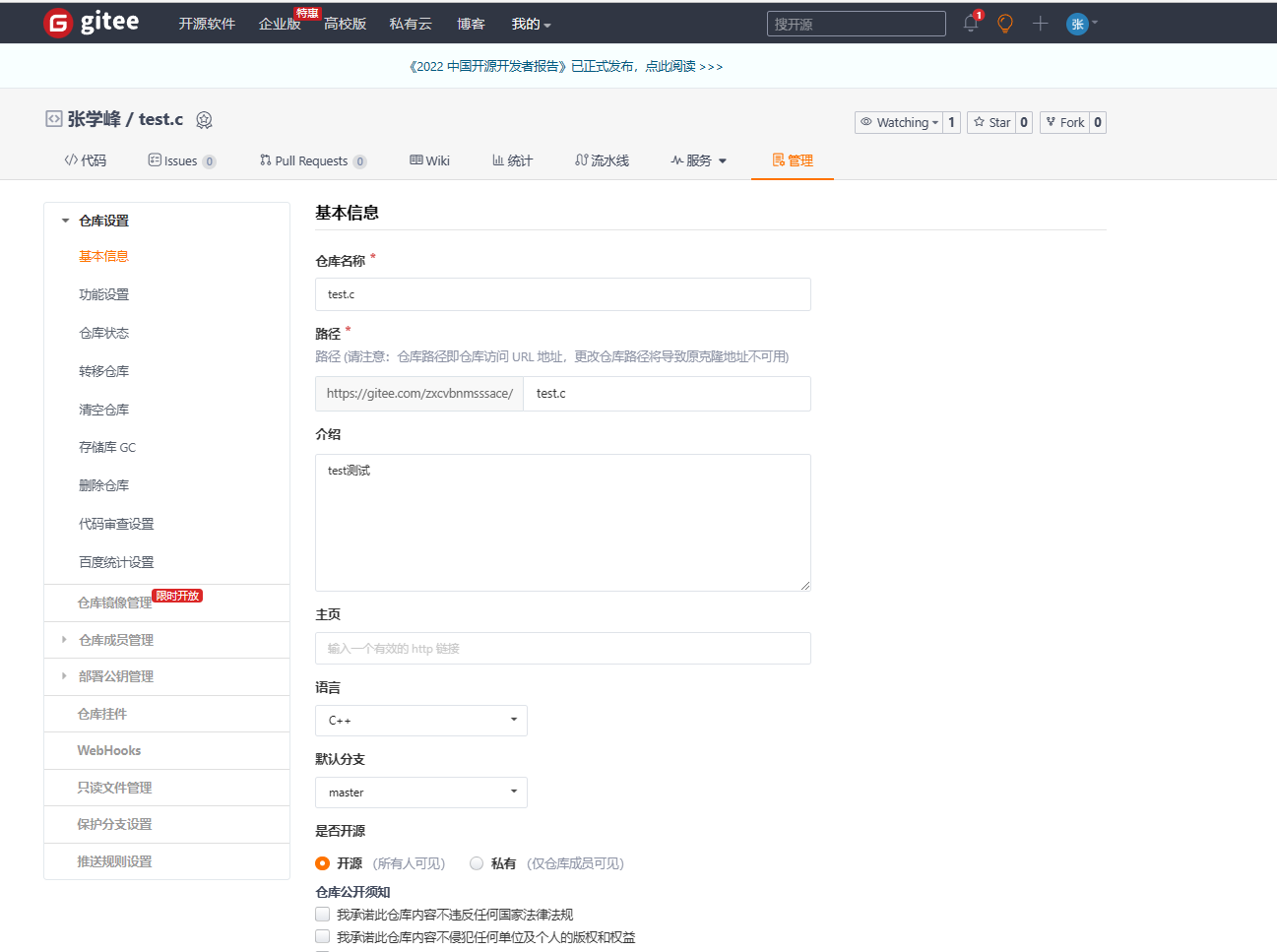This screenshot has width=1277, height=952.
Task: Open the notification bell icon
Action: [971, 23]
